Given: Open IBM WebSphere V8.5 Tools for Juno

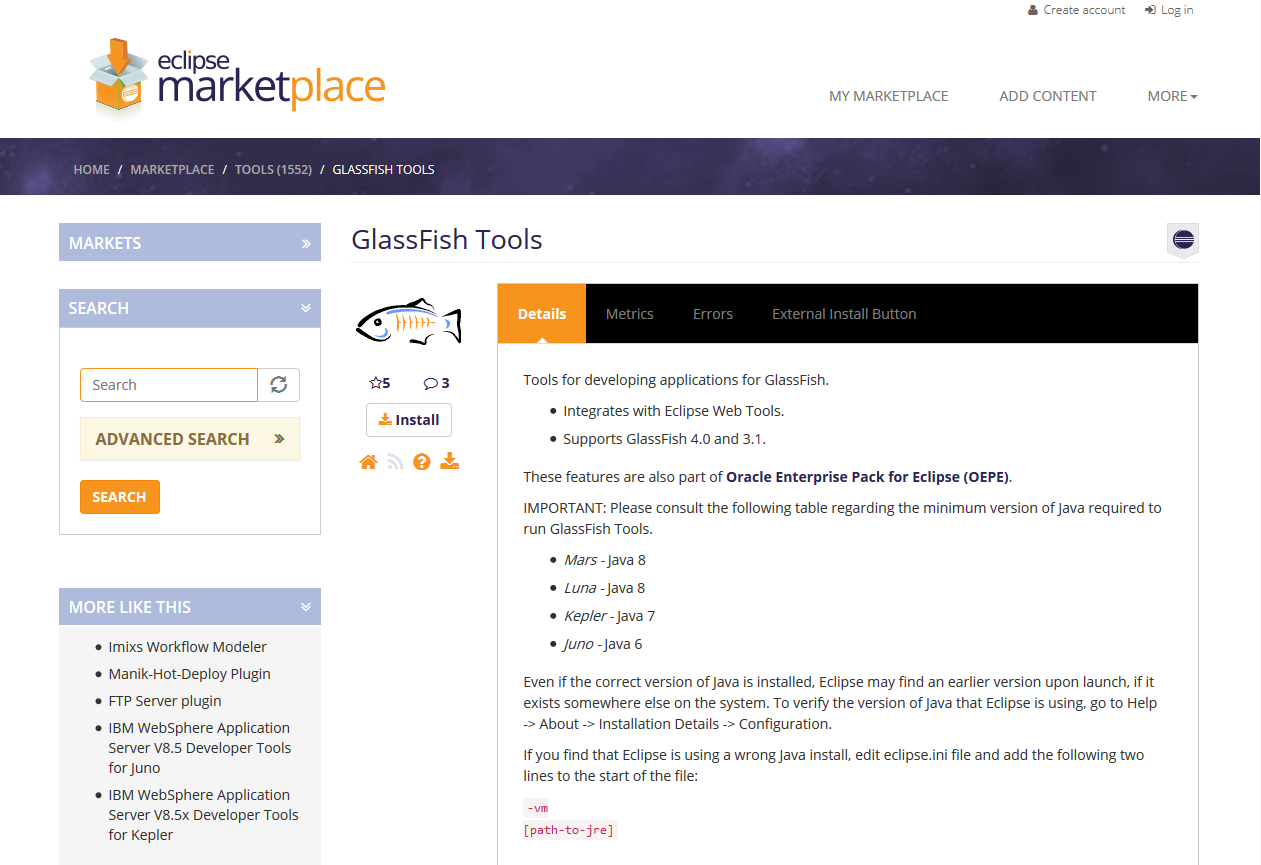Looking at the screenshot, I should 200,748.
